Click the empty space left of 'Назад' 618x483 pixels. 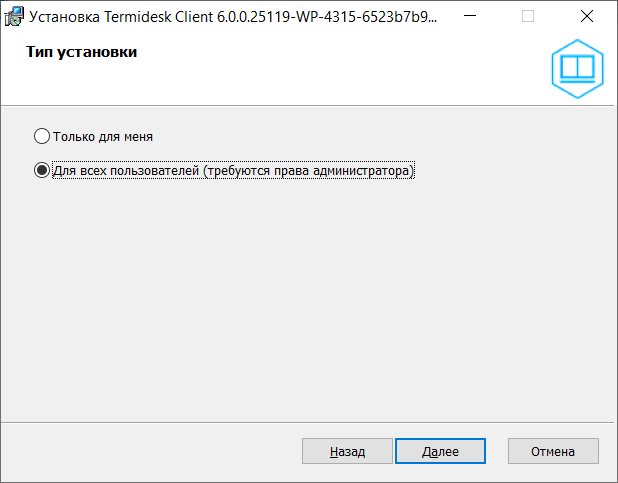tap(150, 452)
